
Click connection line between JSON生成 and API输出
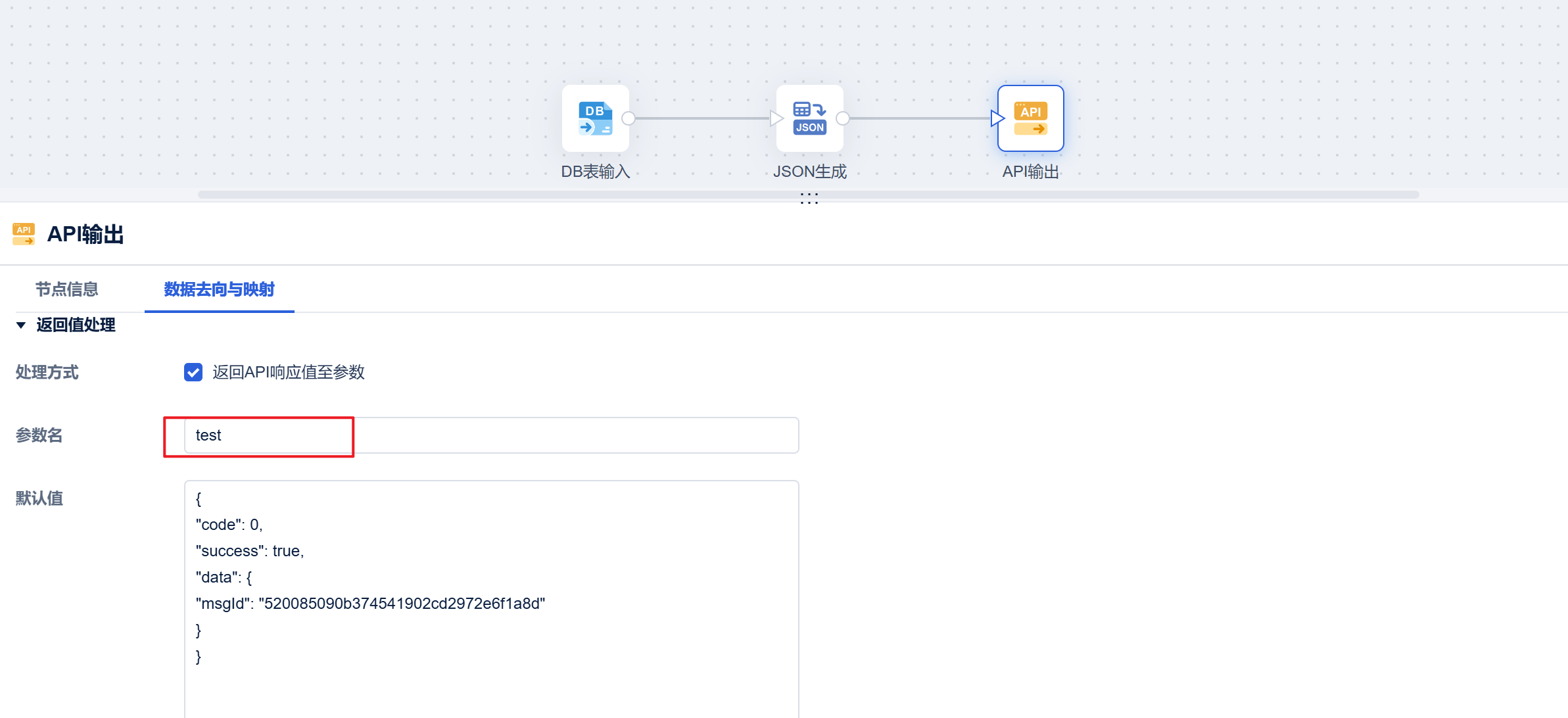920,118
